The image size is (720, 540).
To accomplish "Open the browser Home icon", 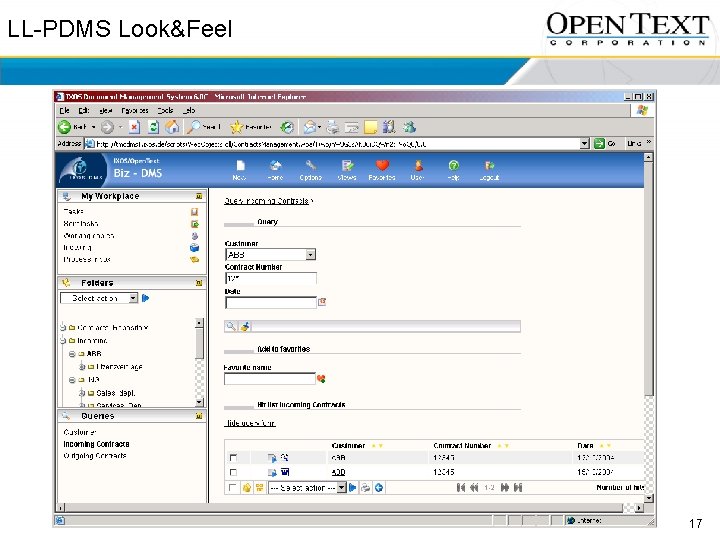I will point(172,127).
